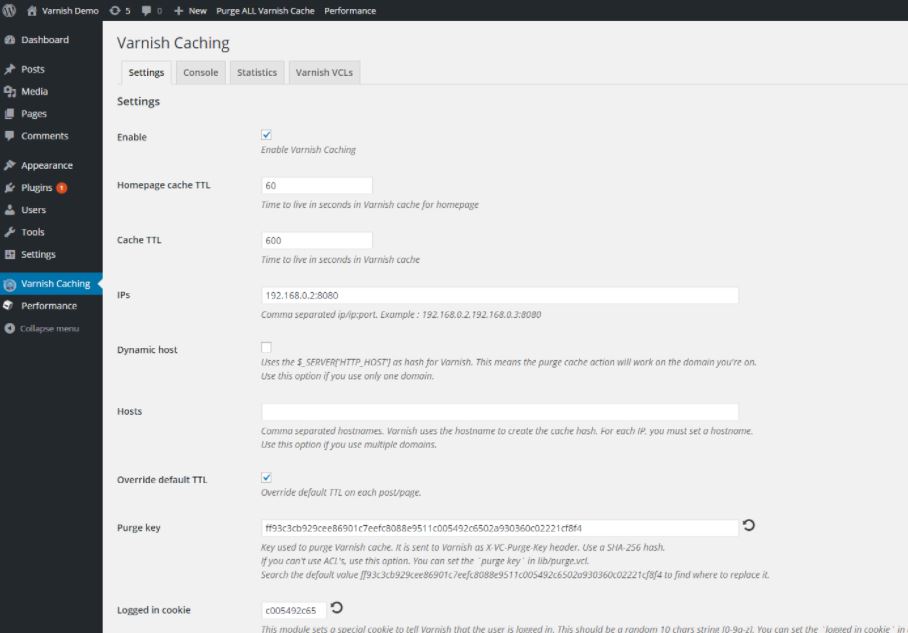Click the WordPress logo icon
Screen dimensions: 908x633
[9, 10]
